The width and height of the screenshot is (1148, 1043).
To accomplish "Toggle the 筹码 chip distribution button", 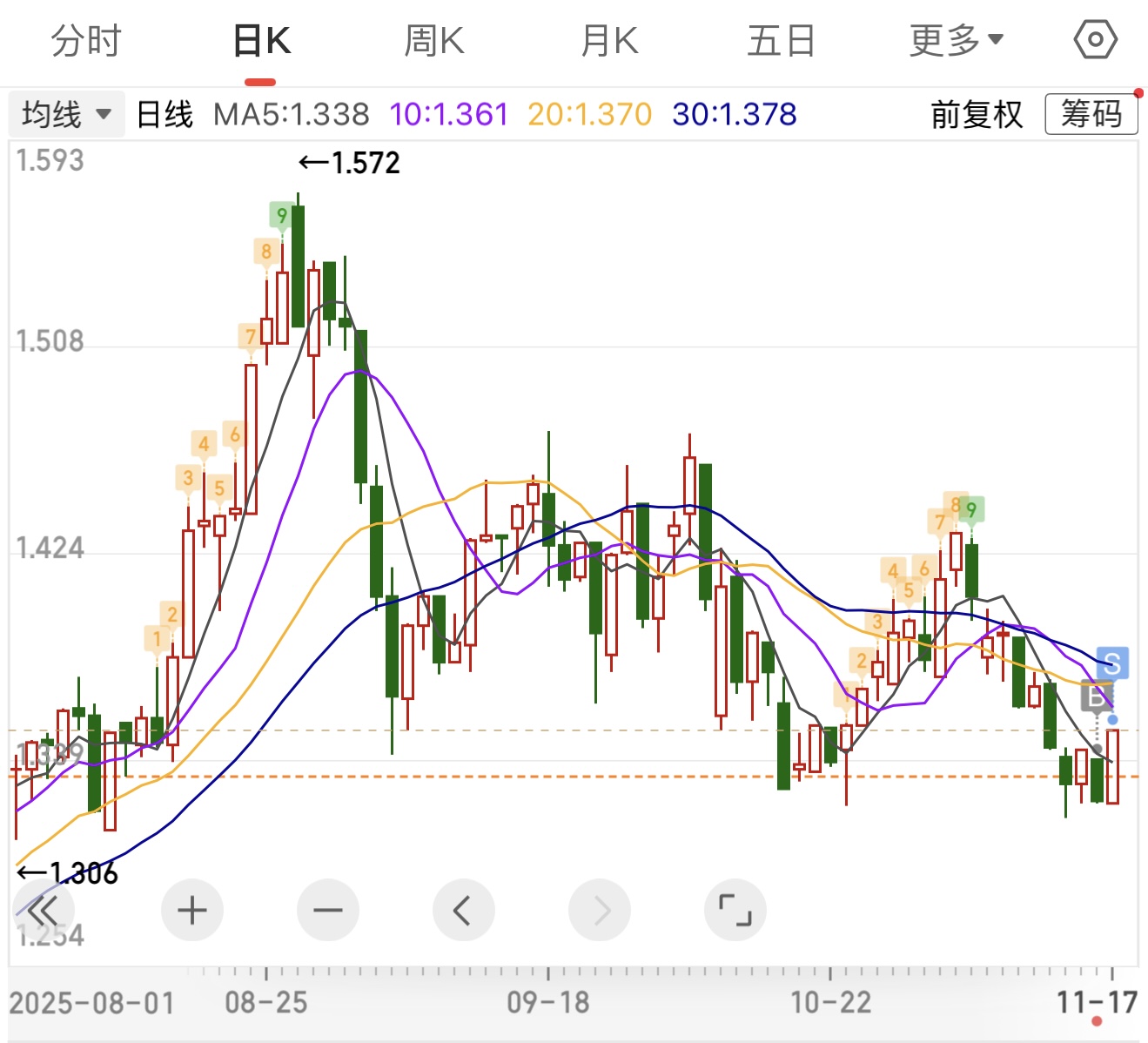I will (x=1091, y=114).
